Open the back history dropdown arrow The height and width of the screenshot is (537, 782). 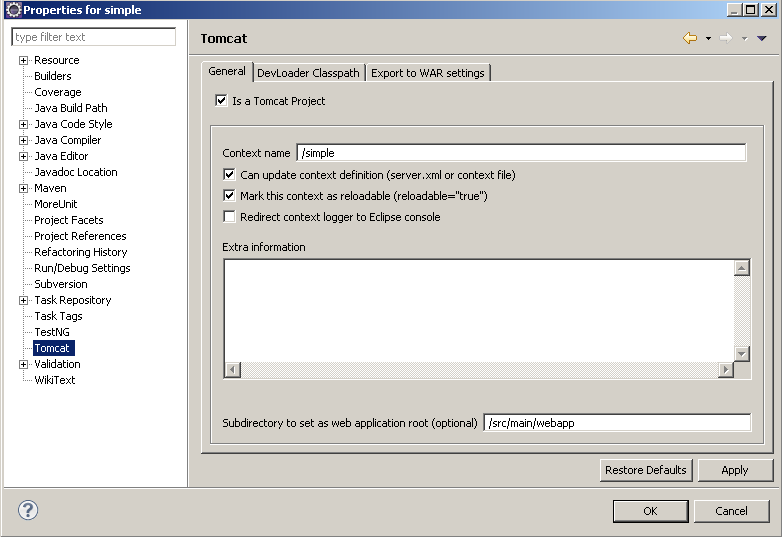point(708,38)
